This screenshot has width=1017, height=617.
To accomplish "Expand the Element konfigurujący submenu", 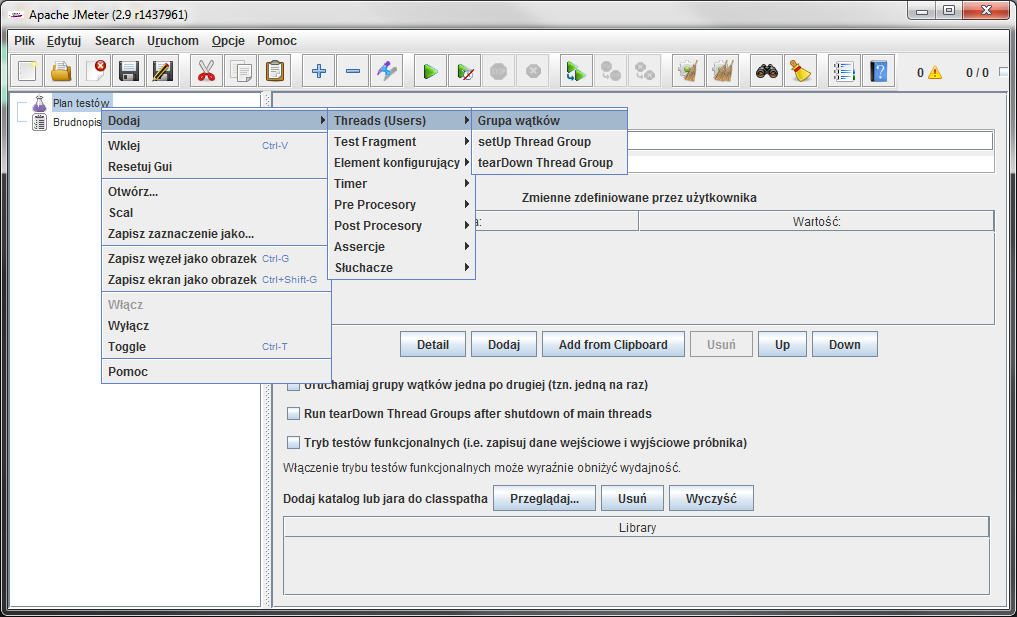I will [401, 163].
